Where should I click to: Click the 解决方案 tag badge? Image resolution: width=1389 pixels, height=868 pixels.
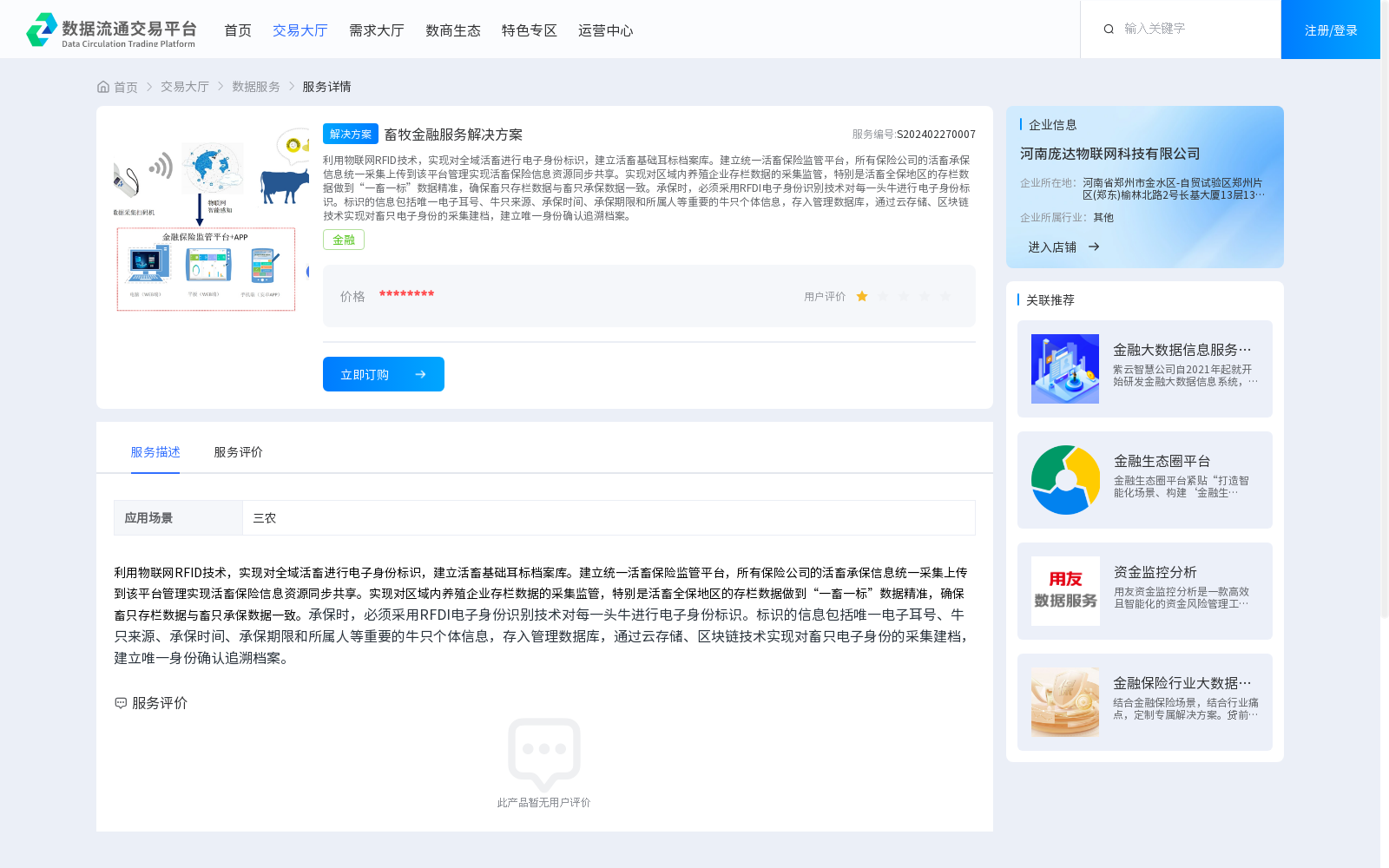(x=351, y=134)
